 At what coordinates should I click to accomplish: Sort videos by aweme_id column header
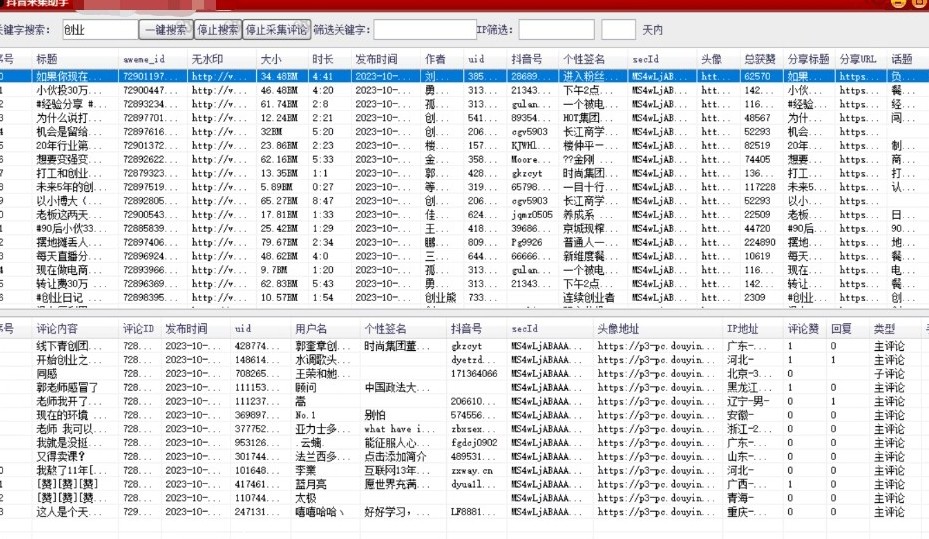144,59
